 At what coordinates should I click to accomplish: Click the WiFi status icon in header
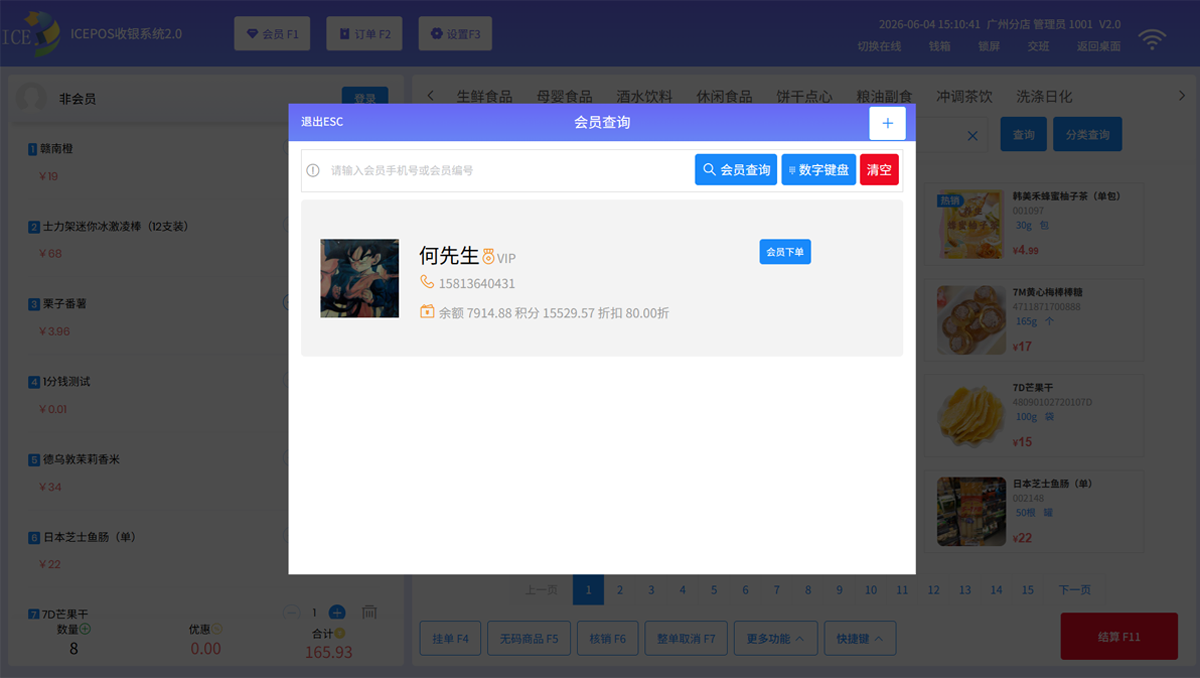tap(1153, 40)
